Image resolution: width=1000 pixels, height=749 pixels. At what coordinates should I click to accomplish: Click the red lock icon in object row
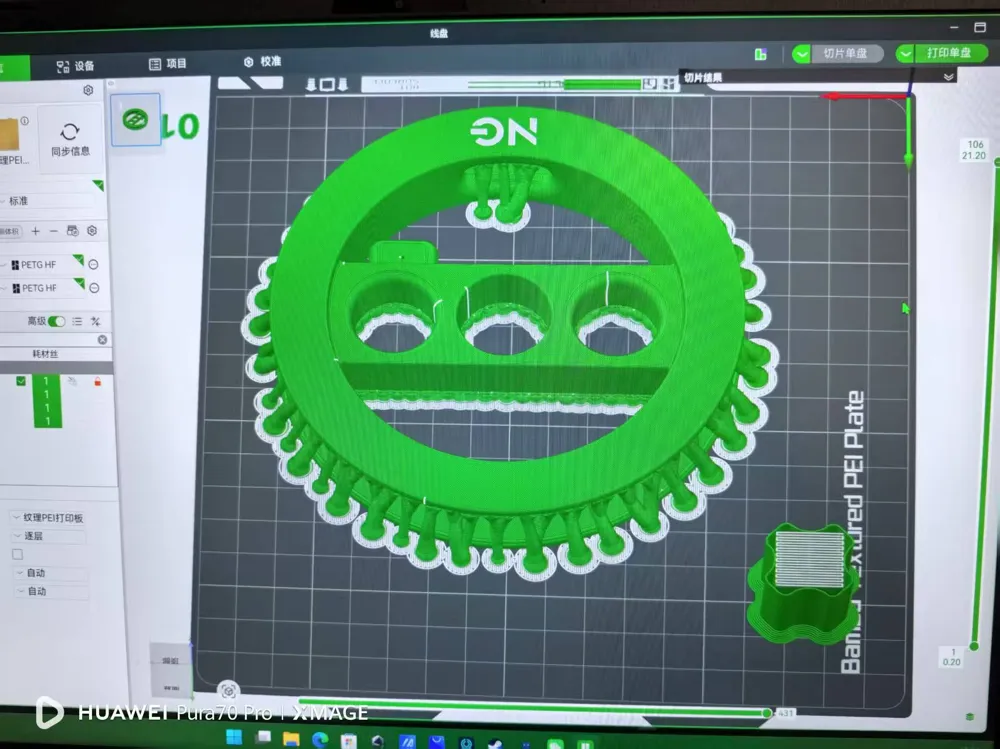(x=98, y=382)
